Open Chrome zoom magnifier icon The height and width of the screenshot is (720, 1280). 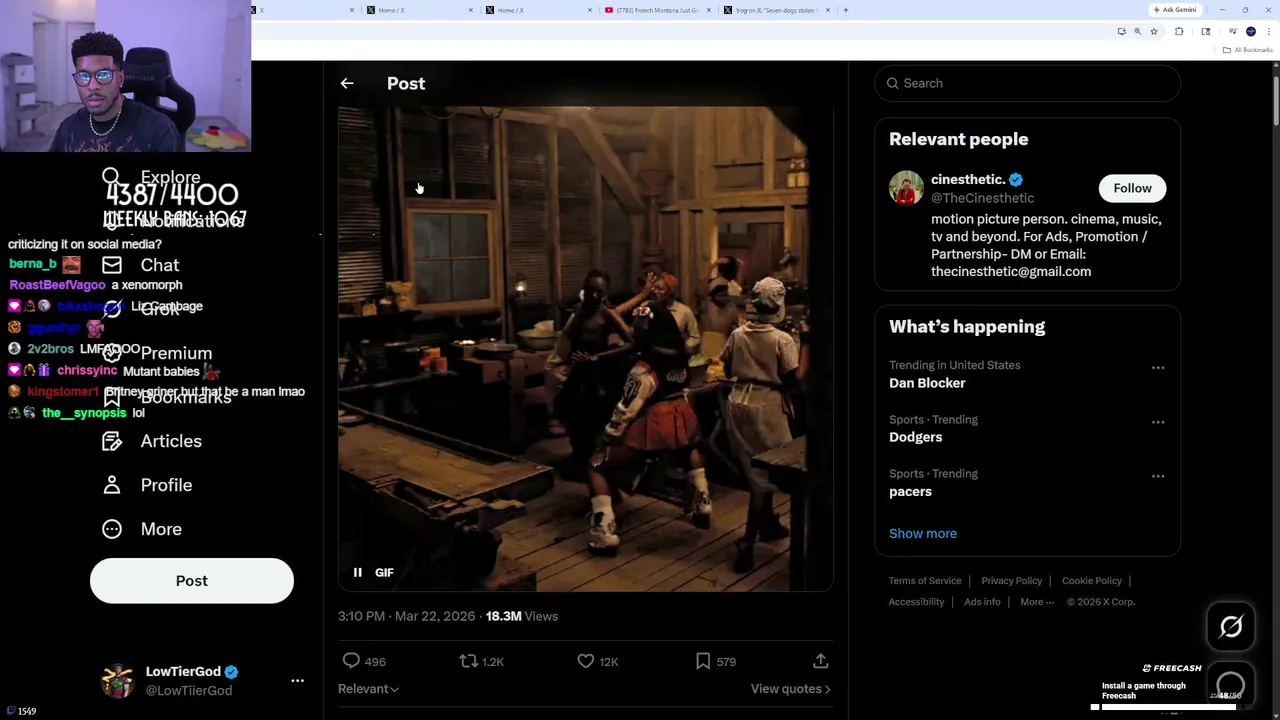[x=1137, y=32]
